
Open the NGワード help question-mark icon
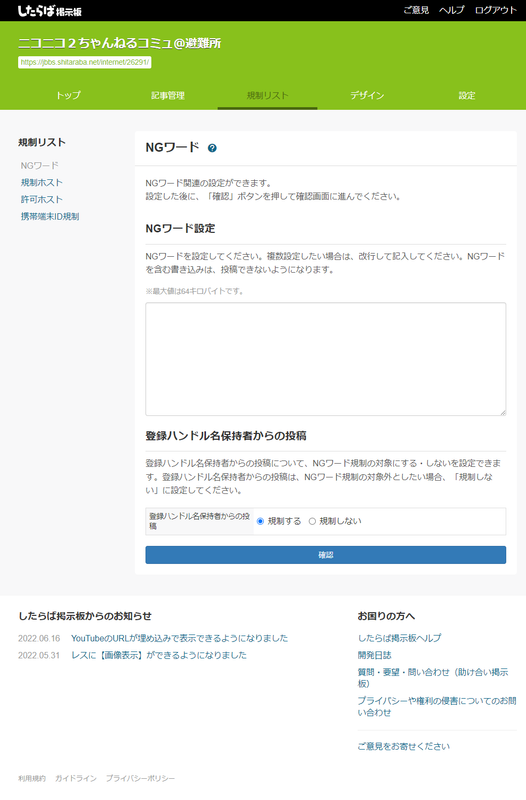pyautogui.click(x=212, y=148)
